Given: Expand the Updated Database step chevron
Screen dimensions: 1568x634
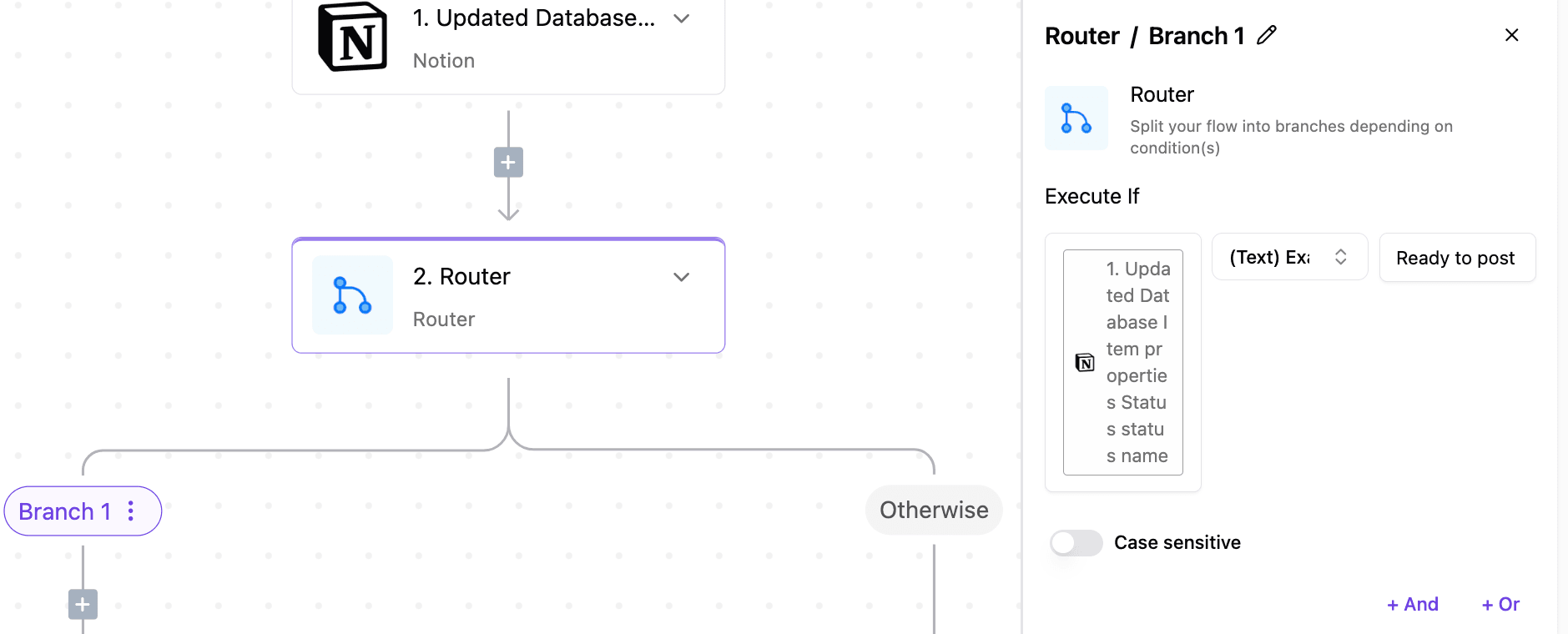Looking at the screenshot, I should [x=682, y=18].
